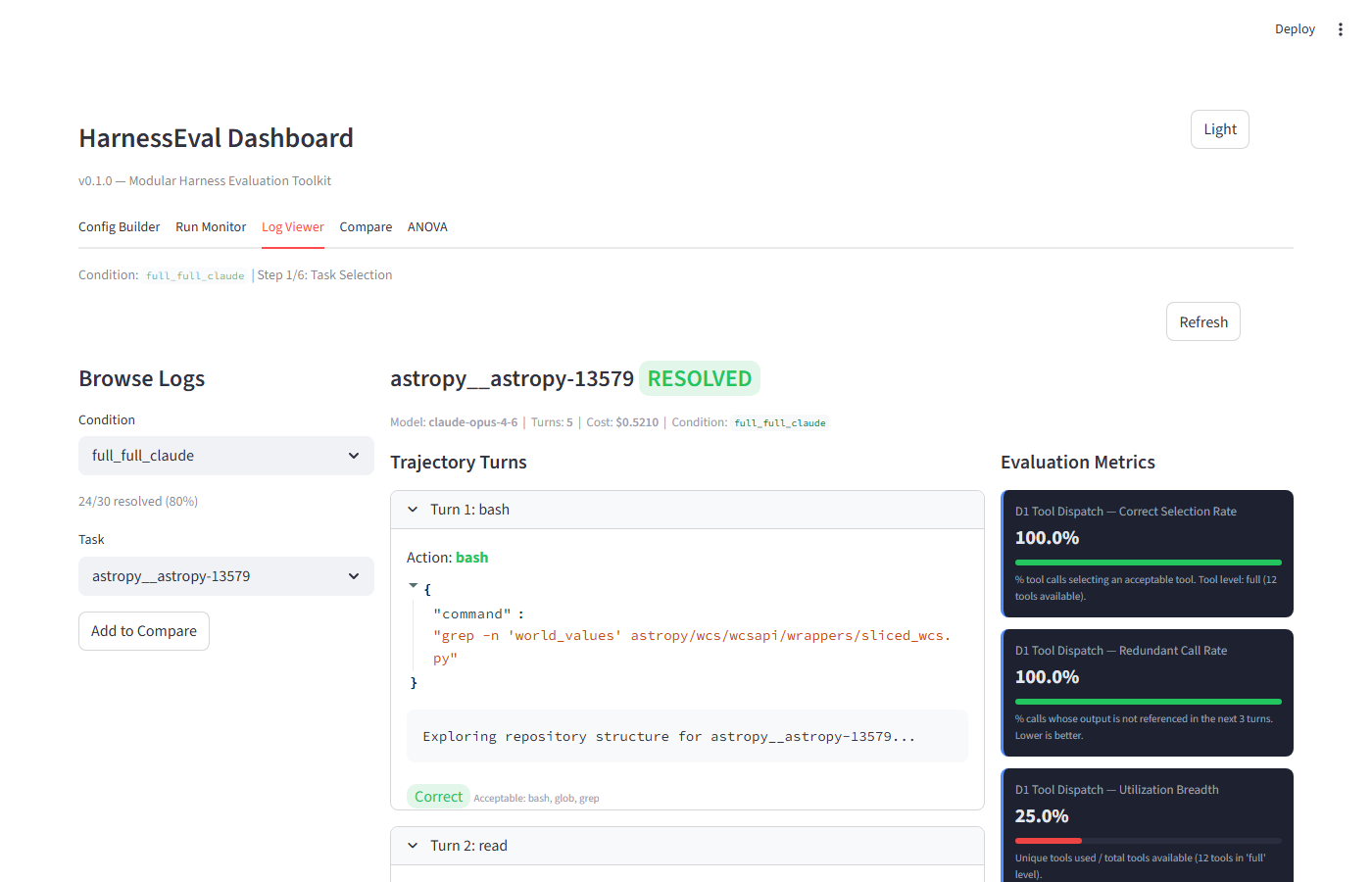Open the Compare tab

[x=366, y=226]
